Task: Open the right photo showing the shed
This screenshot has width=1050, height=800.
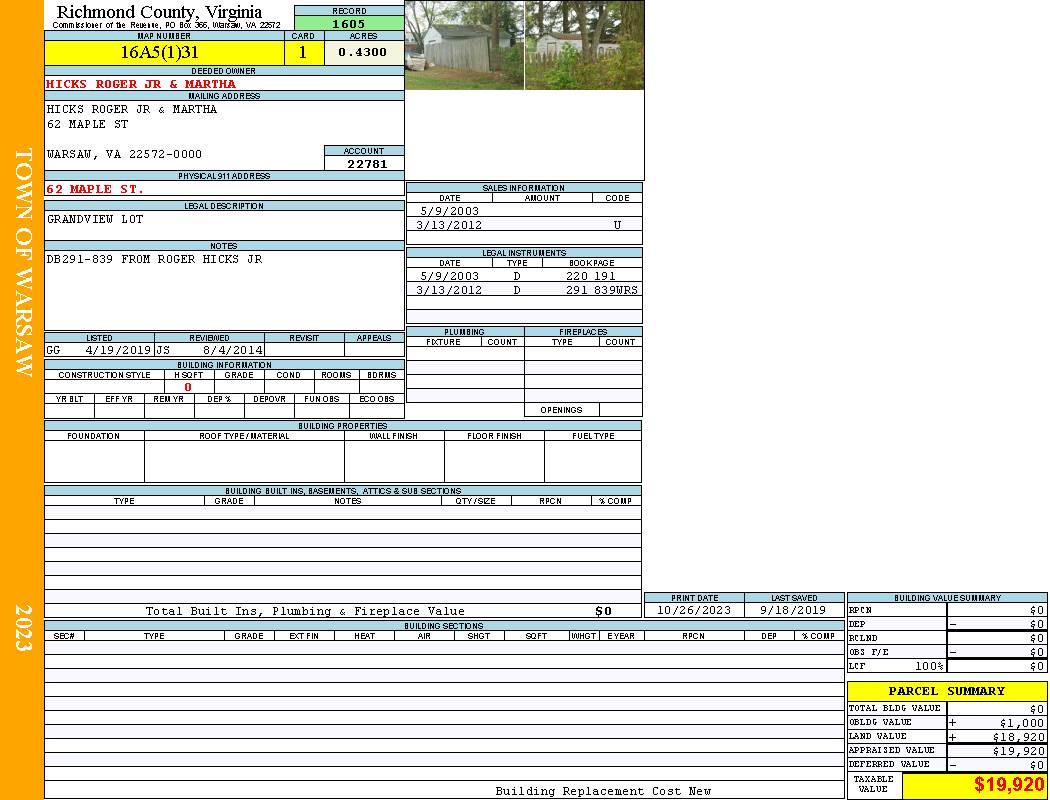Action: coord(584,46)
